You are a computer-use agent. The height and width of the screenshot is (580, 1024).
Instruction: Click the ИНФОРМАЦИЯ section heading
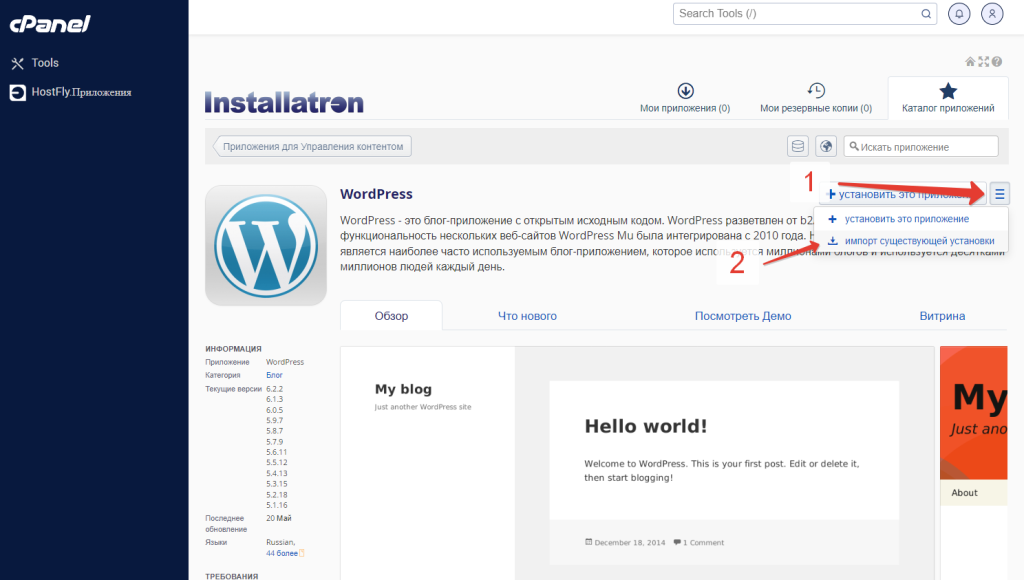click(x=233, y=349)
